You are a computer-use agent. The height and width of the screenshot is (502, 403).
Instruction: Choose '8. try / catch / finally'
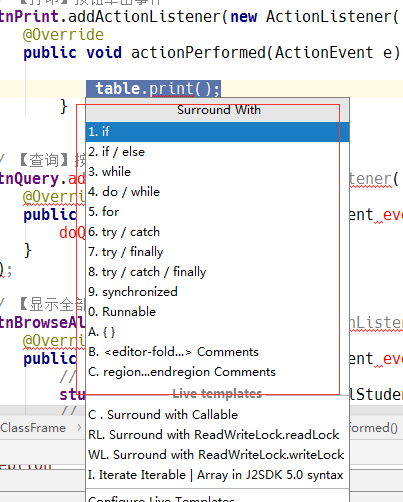(217, 272)
